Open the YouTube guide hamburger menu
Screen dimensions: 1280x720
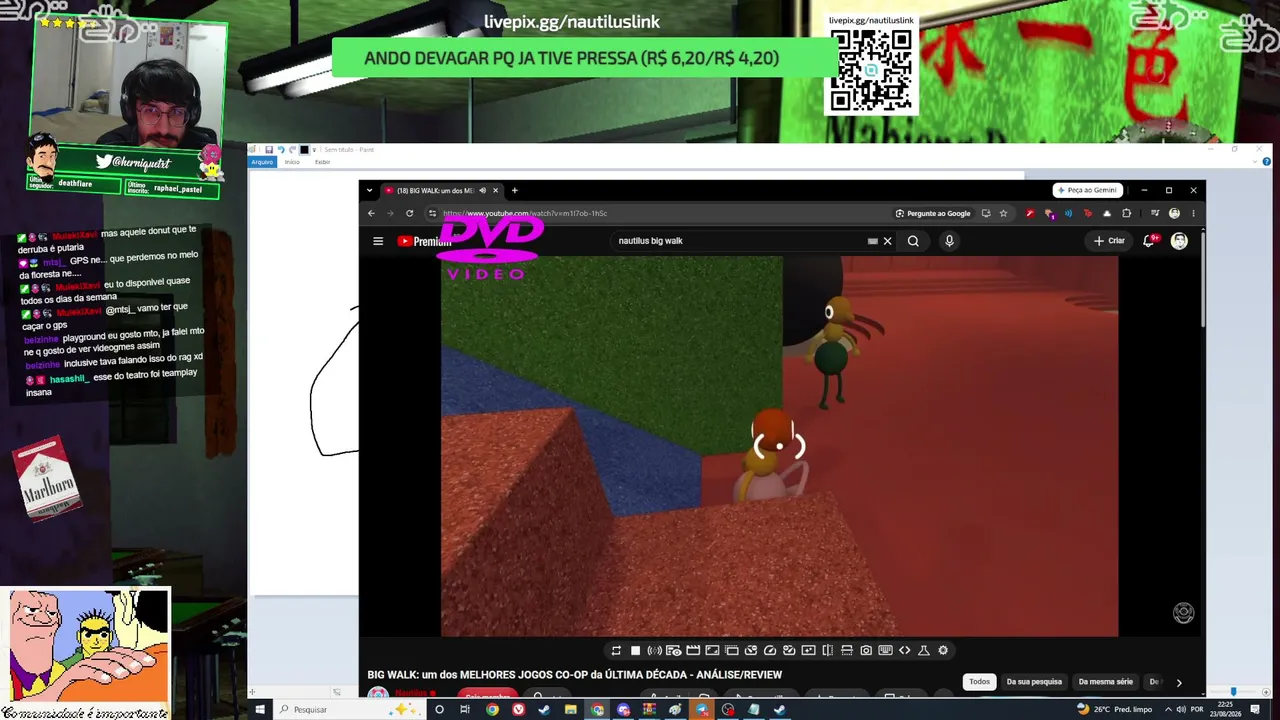click(x=378, y=241)
